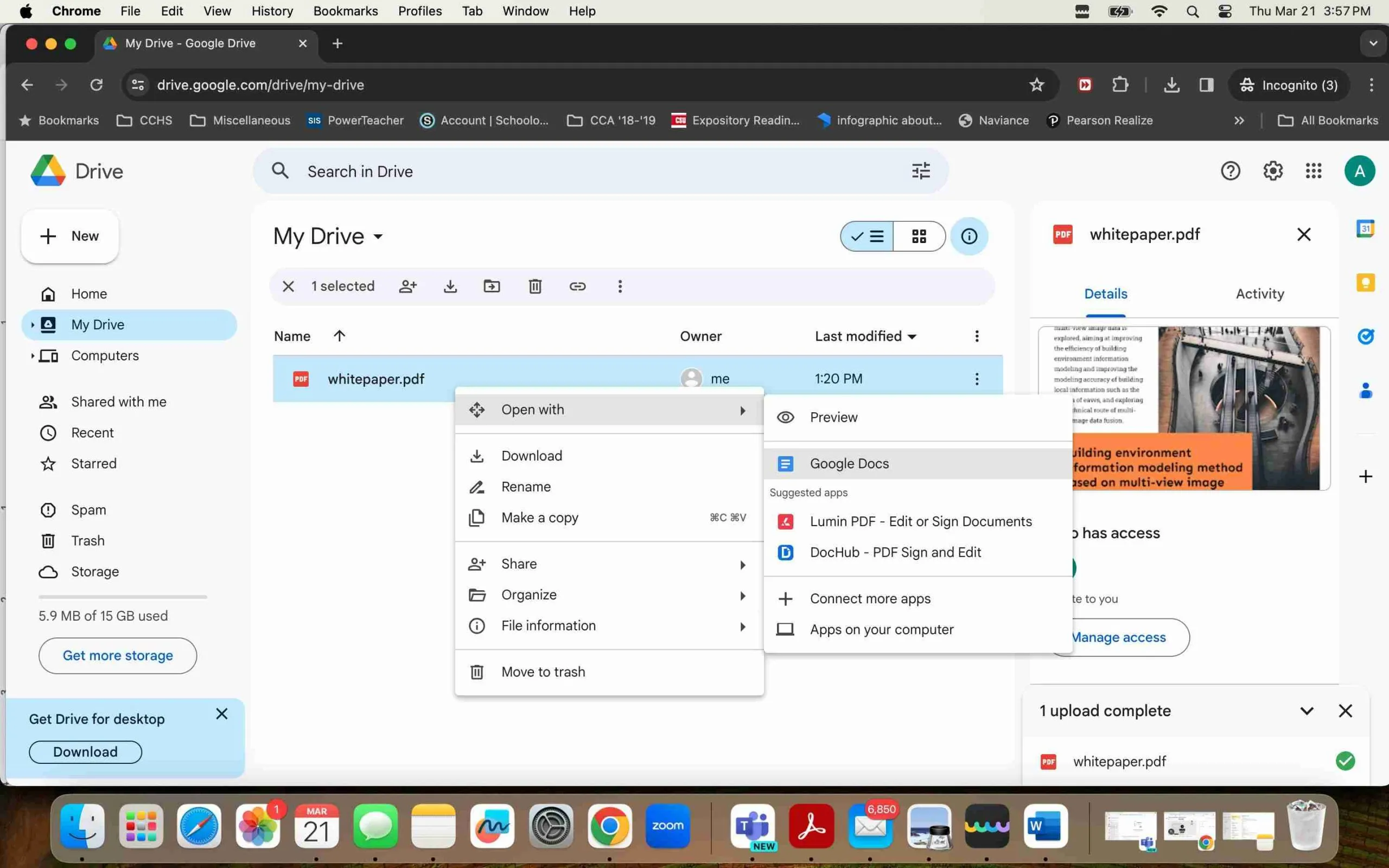This screenshot has height=868, width=1389.
Task: Select Download in context menu
Action: pyautogui.click(x=609, y=456)
